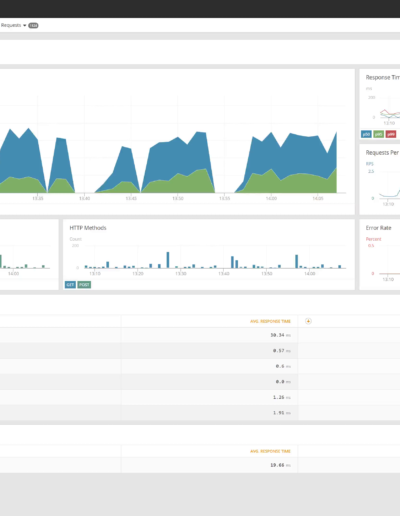Toggle the p95 response time series
Image resolution: width=400 pixels, height=516 pixels.
click(378, 134)
